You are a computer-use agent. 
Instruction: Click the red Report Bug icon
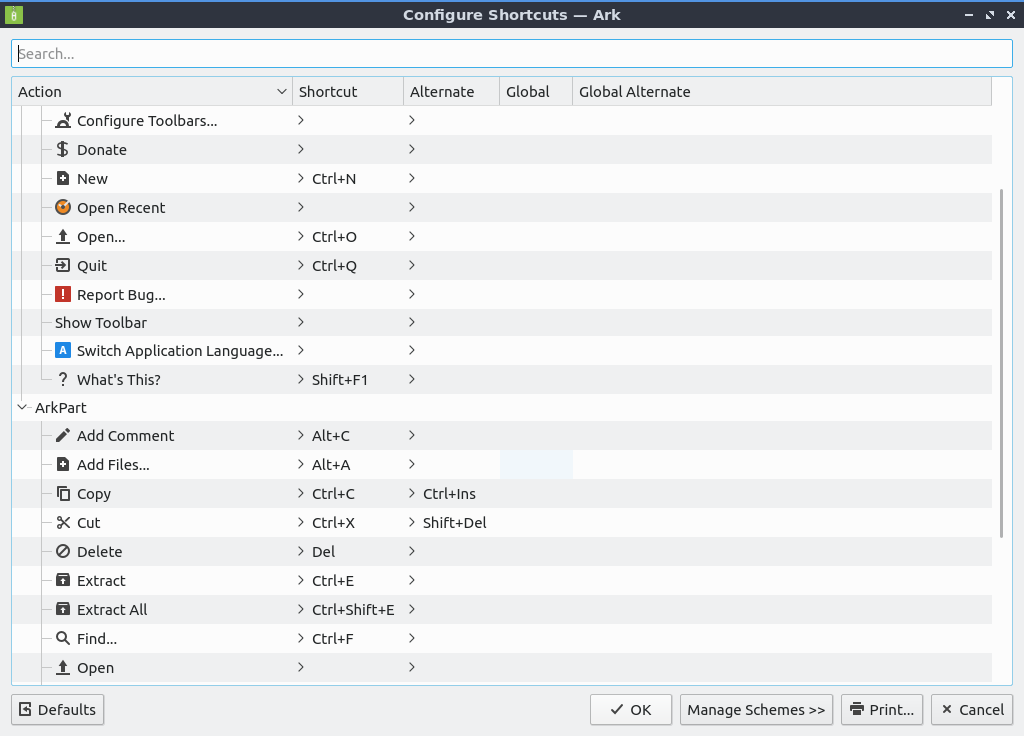pos(63,295)
